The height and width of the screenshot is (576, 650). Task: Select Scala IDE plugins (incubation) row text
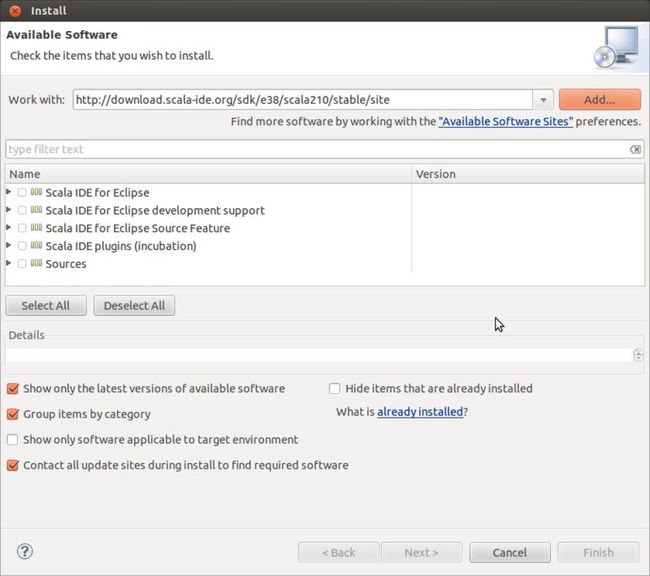pyautogui.click(x=121, y=246)
